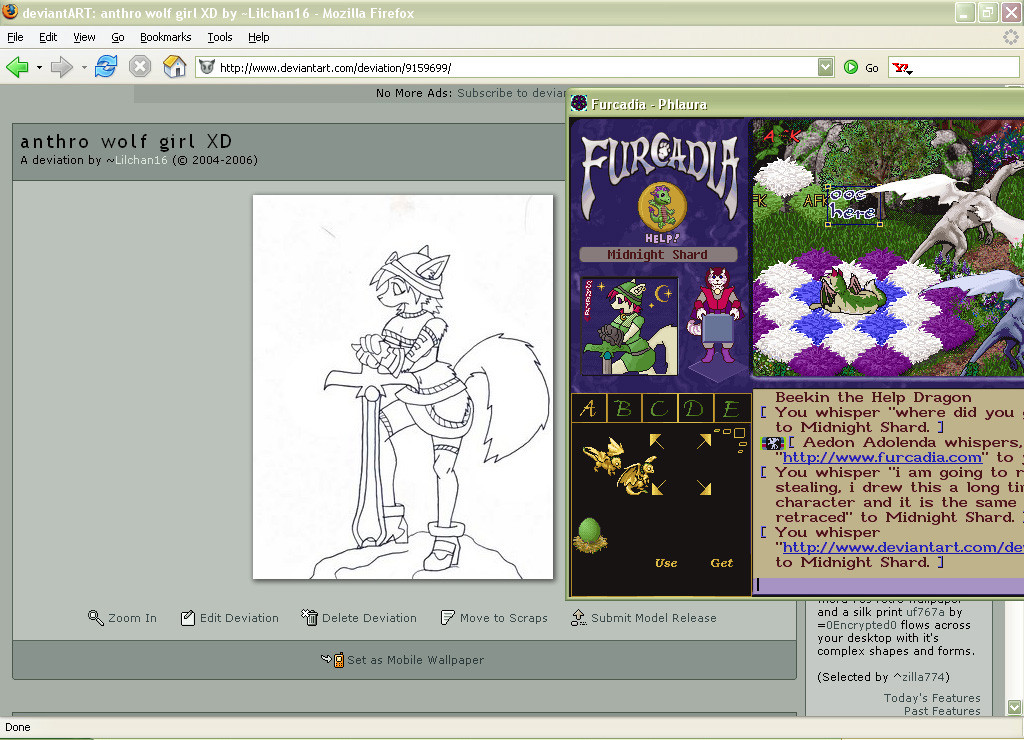Viewport: 1024px width, 740px height.
Task: Click the site favicon in the address bar
Action: (x=207, y=67)
